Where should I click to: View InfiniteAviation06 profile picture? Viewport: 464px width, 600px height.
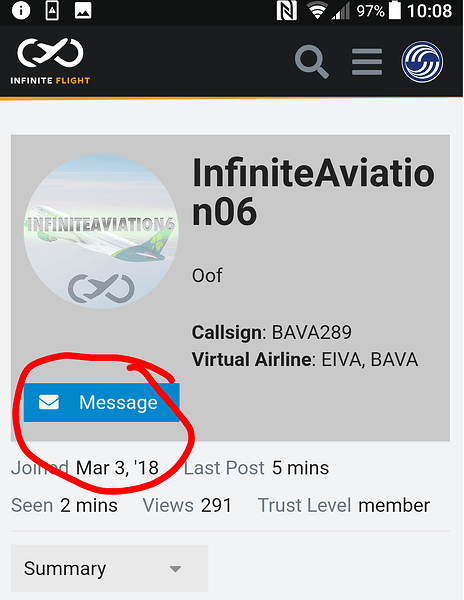pos(101,232)
